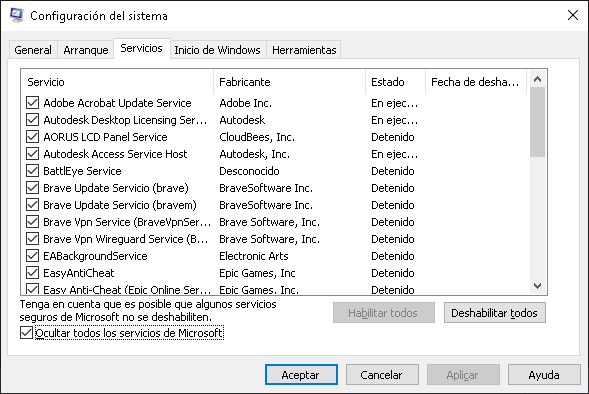Click the Deshabilitar todos button
Viewport: 589px width, 394px height.
494,313
